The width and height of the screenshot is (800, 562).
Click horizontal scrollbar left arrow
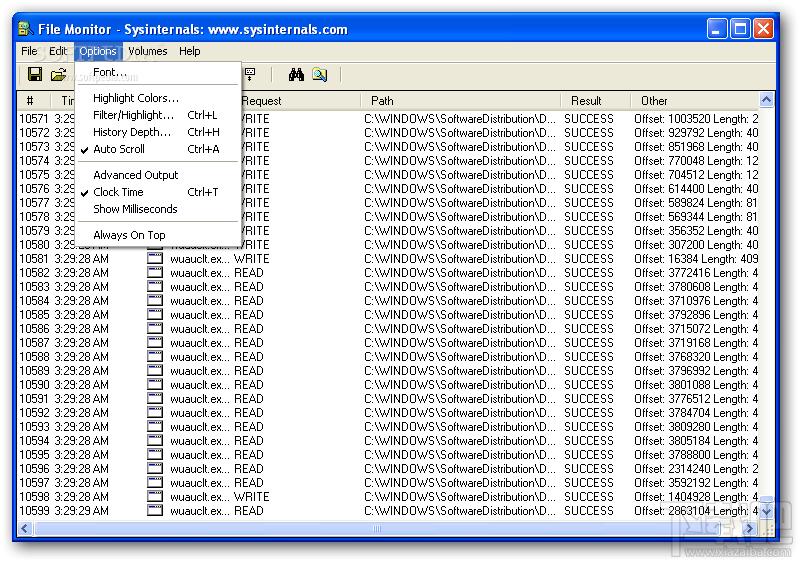[x=25, y=529]
